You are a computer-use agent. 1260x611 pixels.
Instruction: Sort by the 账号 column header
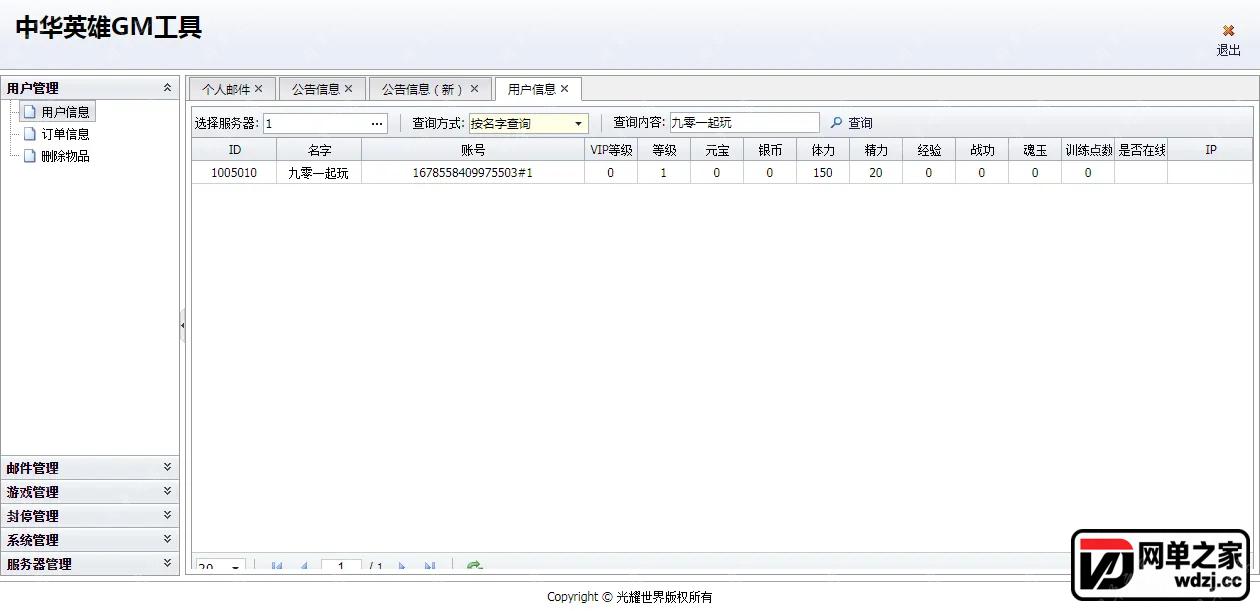[x=473, y=150]
